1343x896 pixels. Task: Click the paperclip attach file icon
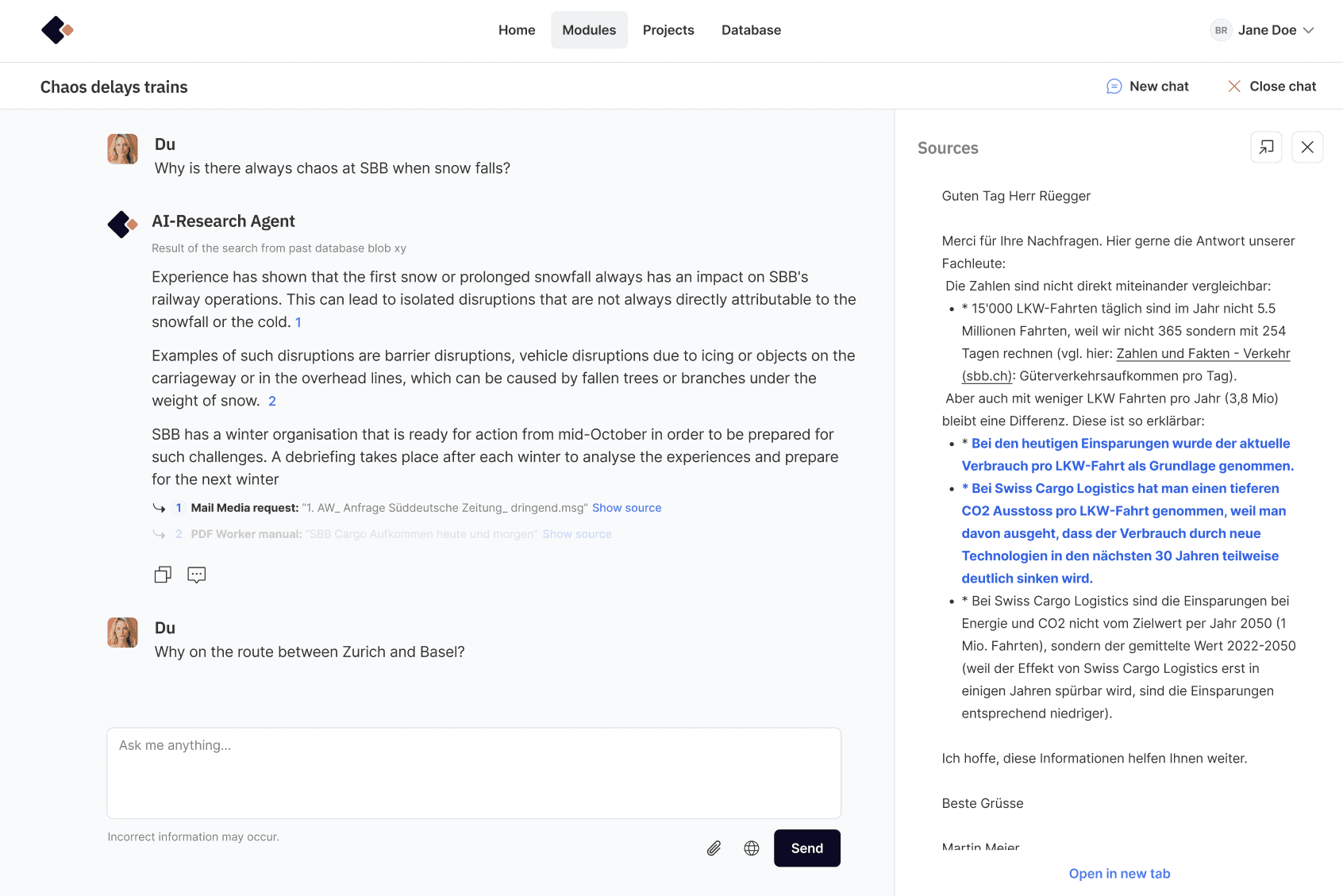pos(714,848)
